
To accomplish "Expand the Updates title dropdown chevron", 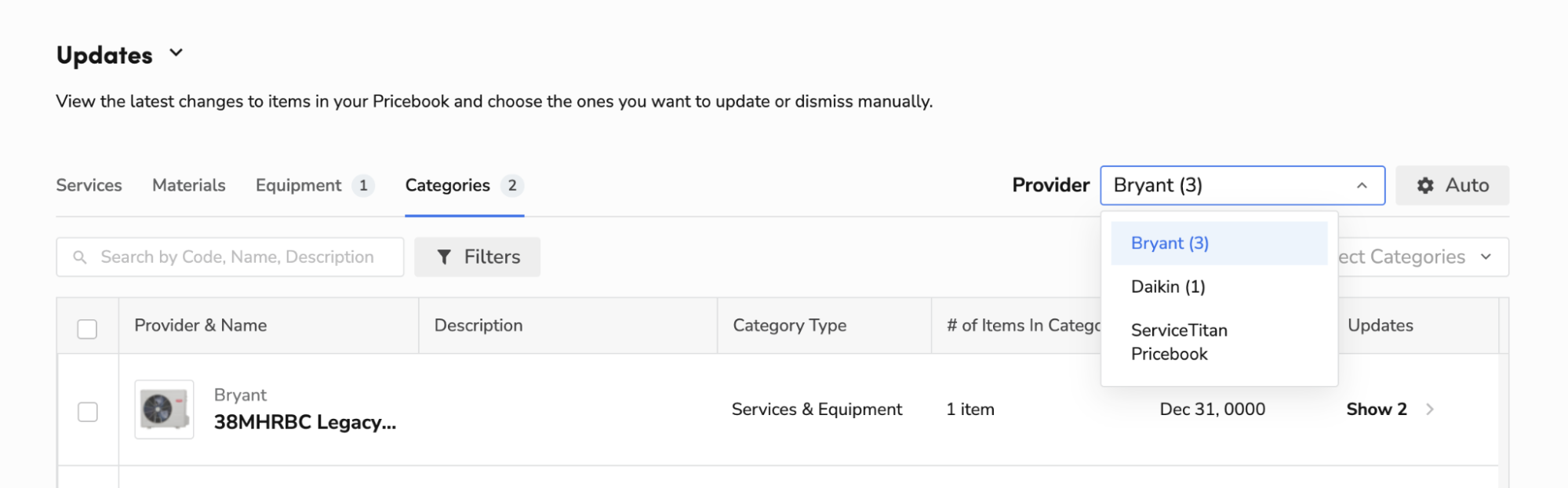I will (x=176, y=53).
